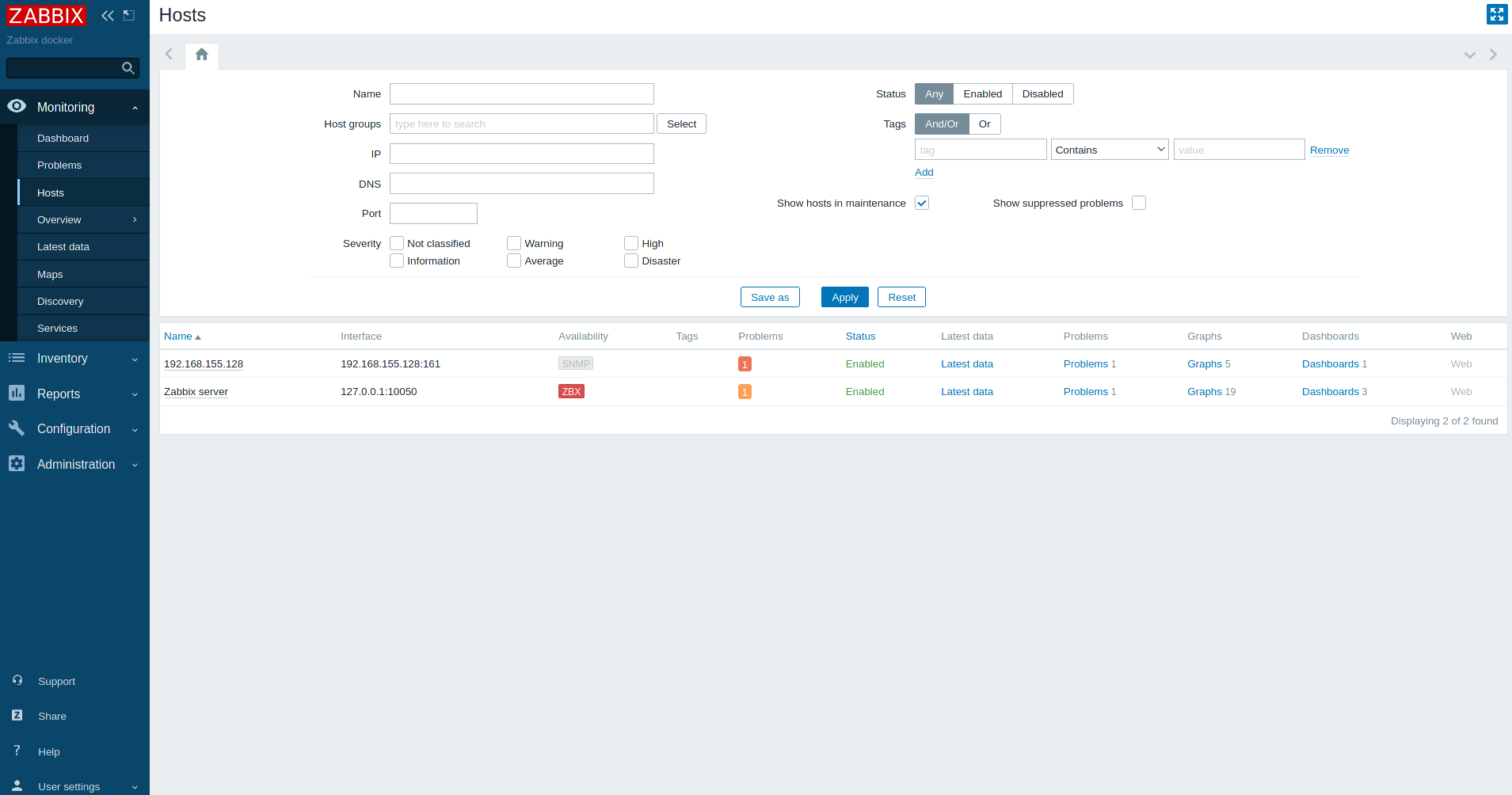This screenshot has width=1512, height=795.
Task: Select the Enabled status filter option
Action: [982, 94]
